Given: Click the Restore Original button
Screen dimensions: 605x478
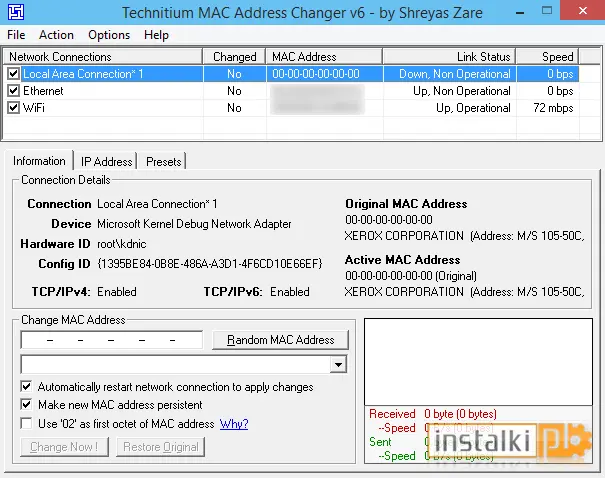Looking at the screenshot, I should point(161,447).
